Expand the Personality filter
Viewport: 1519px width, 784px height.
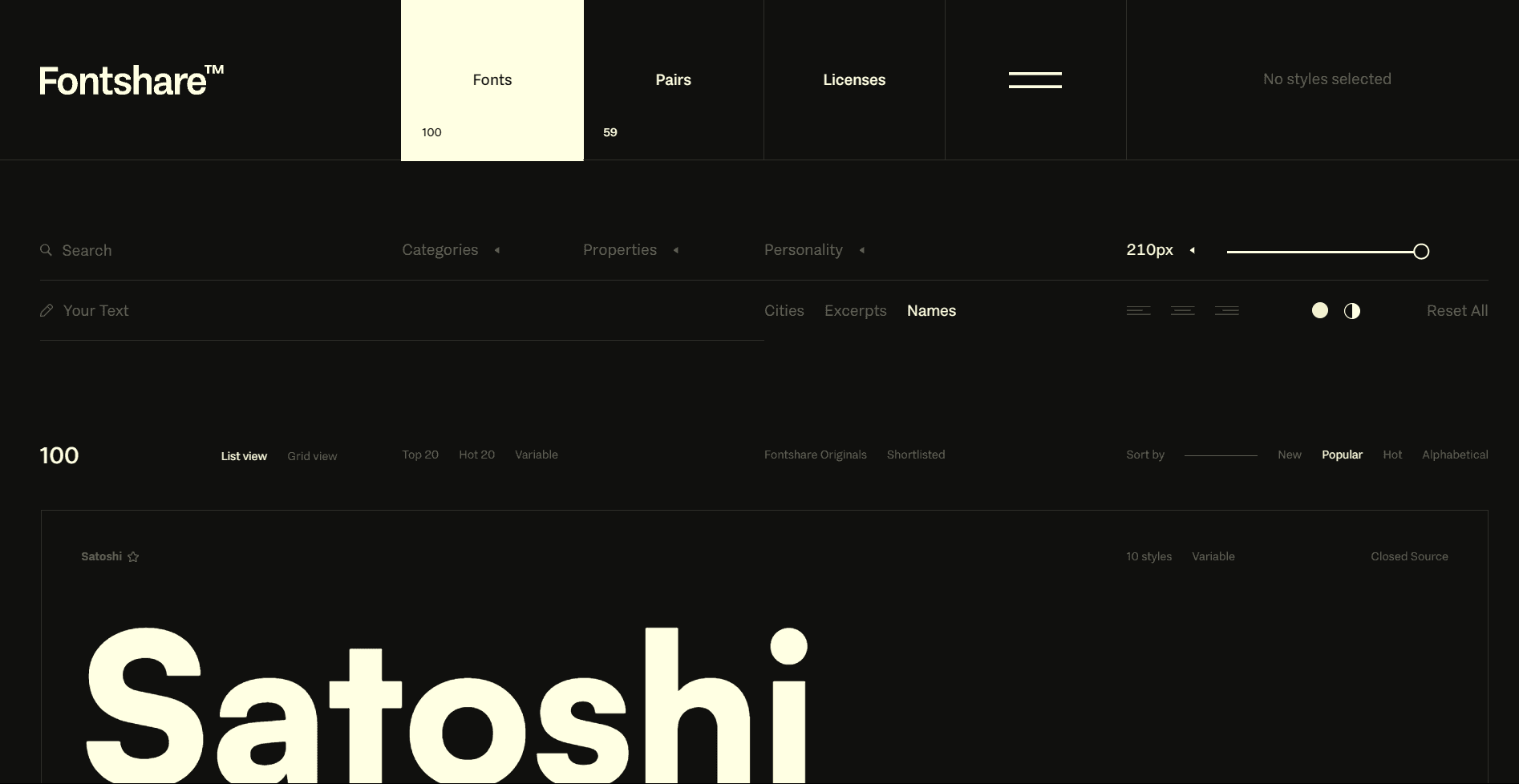(x=803, y=250)
